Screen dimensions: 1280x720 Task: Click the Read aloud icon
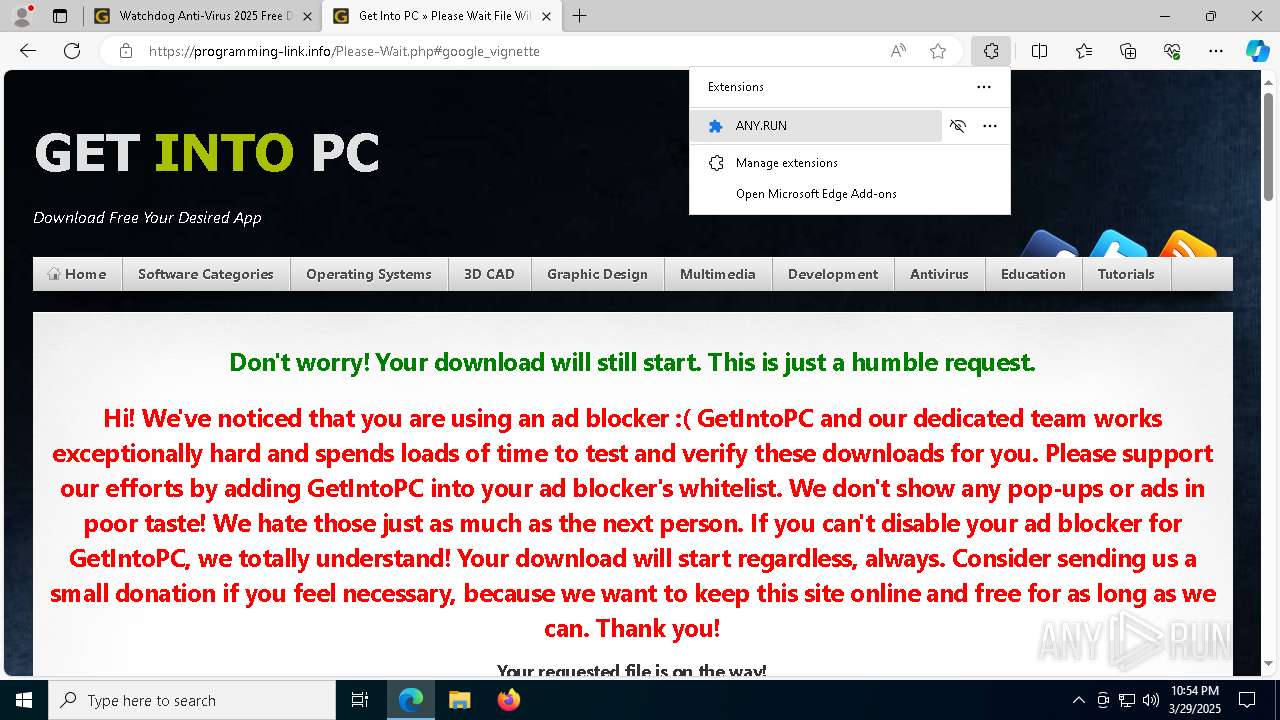[898, 51]
